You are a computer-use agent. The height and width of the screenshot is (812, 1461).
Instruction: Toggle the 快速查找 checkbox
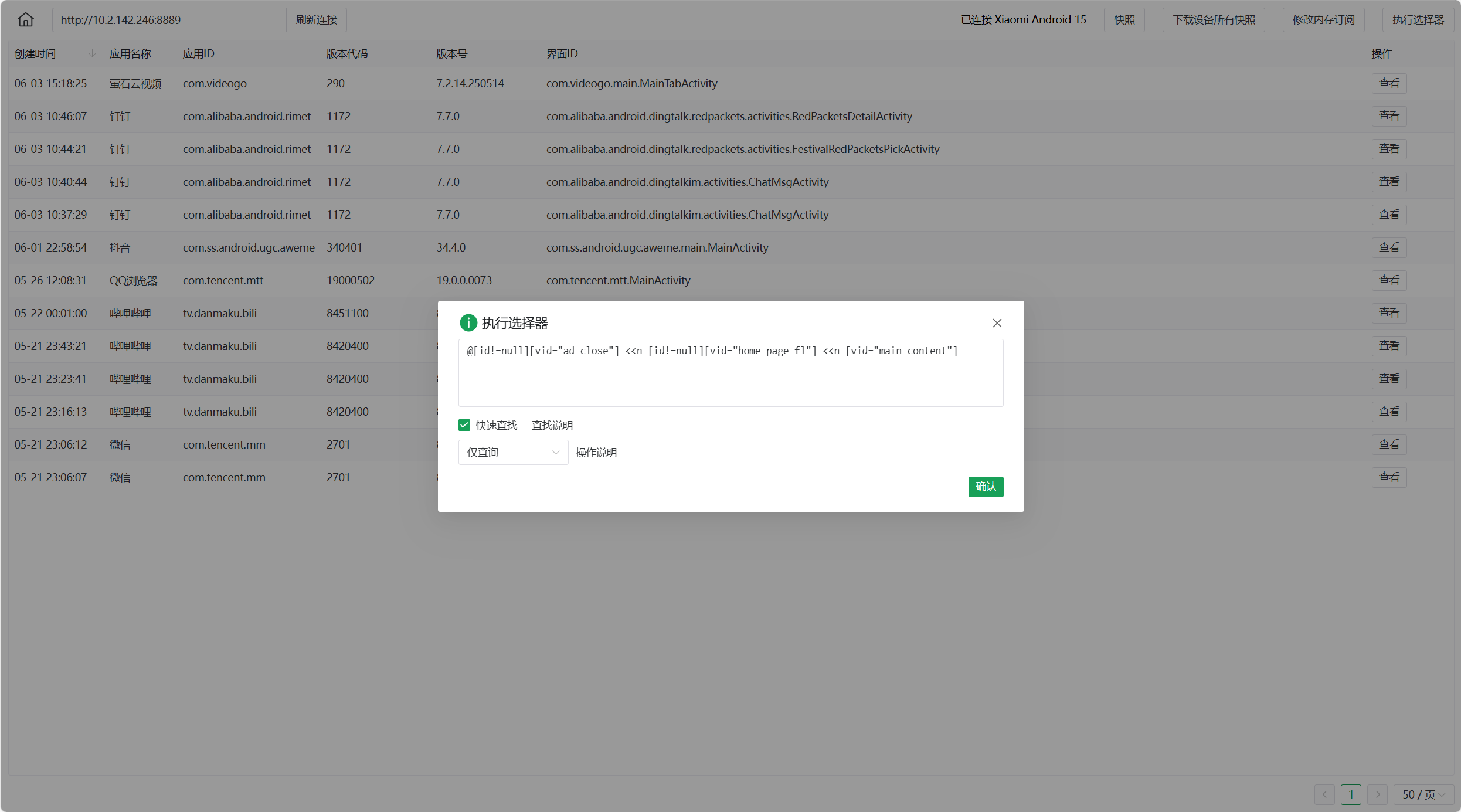pyautogui.click(x=464, y=425)
